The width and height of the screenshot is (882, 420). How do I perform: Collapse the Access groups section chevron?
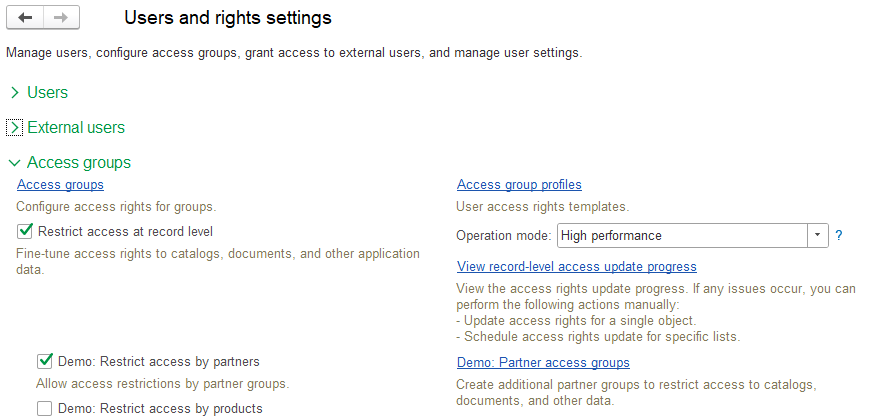[x=15, y=163]
